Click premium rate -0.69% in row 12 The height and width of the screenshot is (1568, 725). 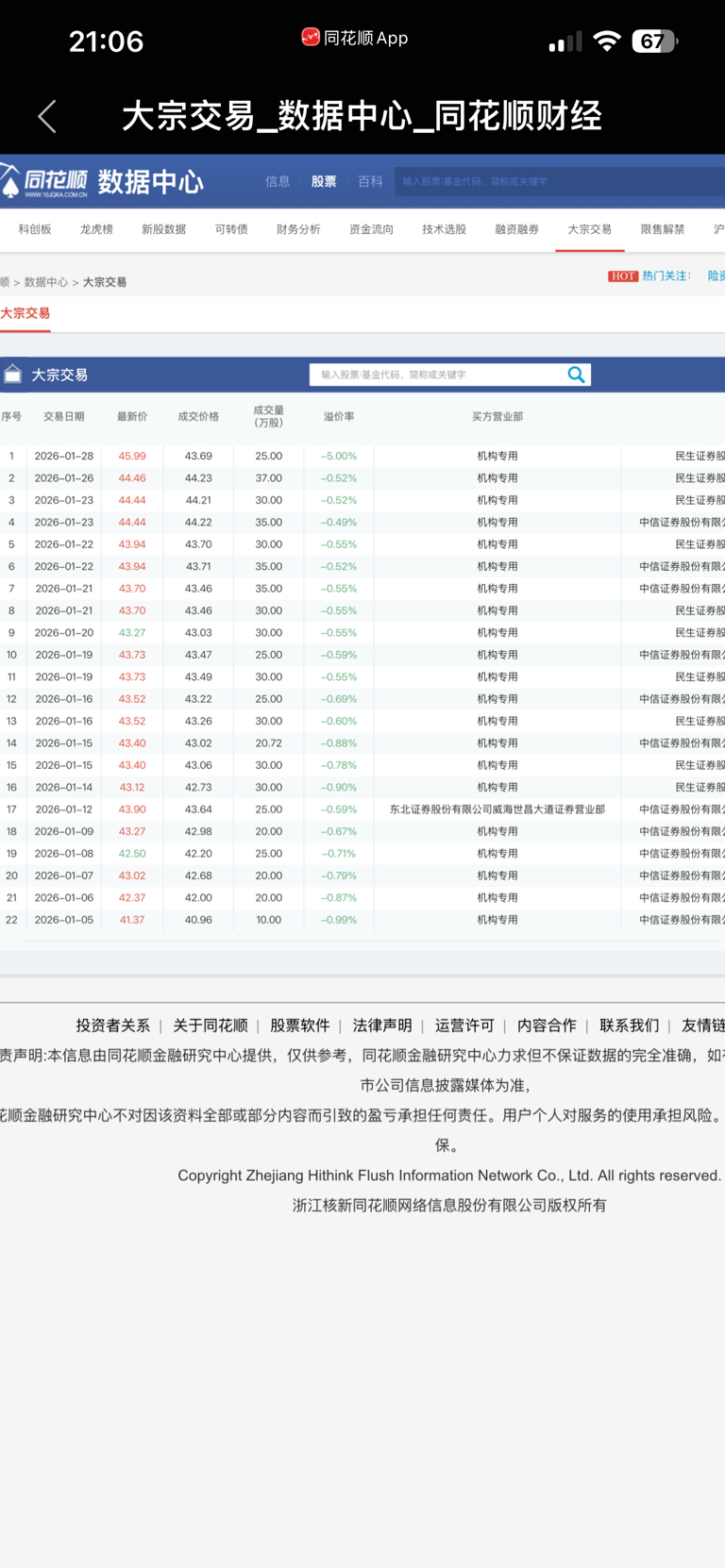[x=339, y=699]
